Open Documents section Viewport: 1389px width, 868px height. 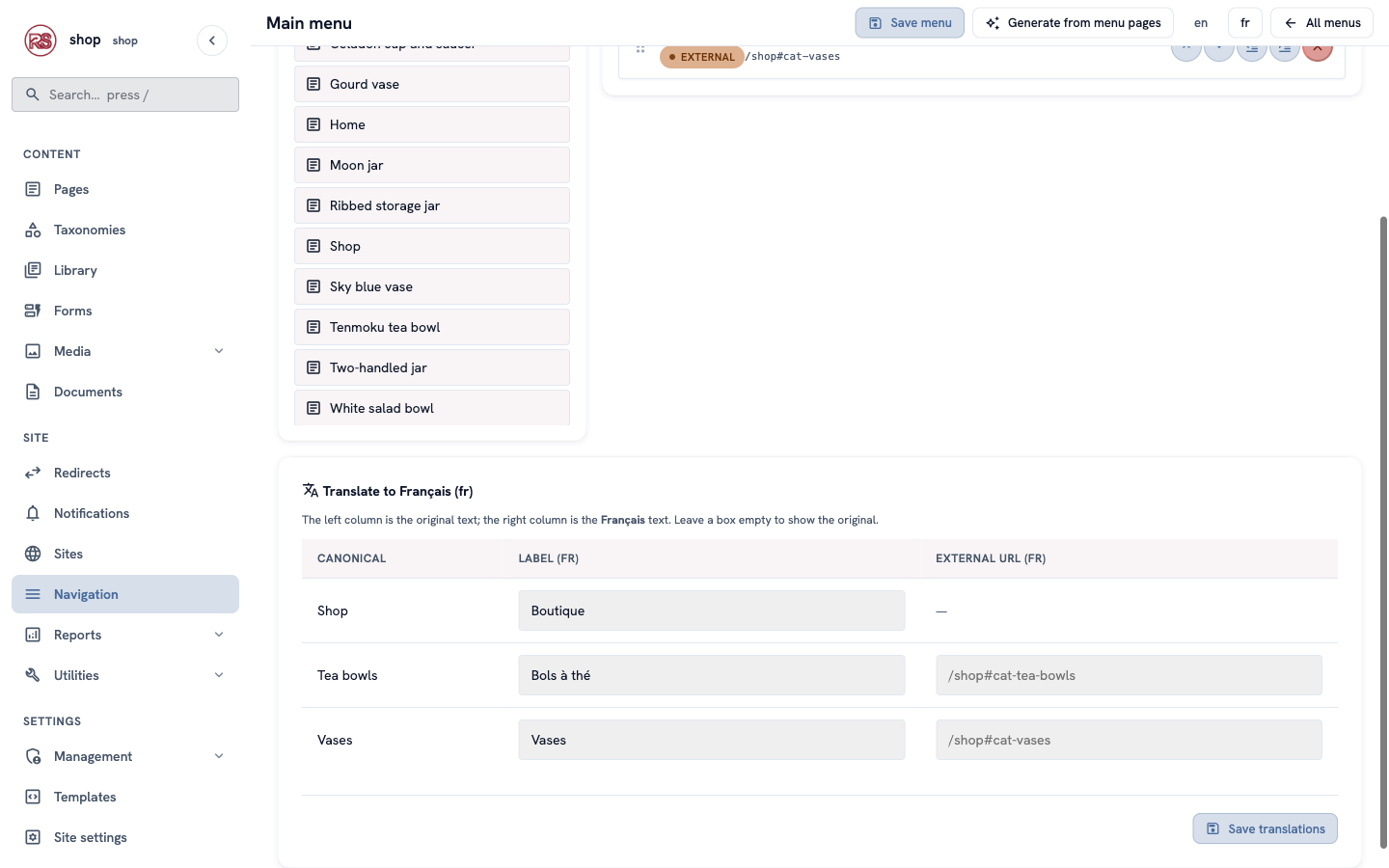tap(125, 392)
